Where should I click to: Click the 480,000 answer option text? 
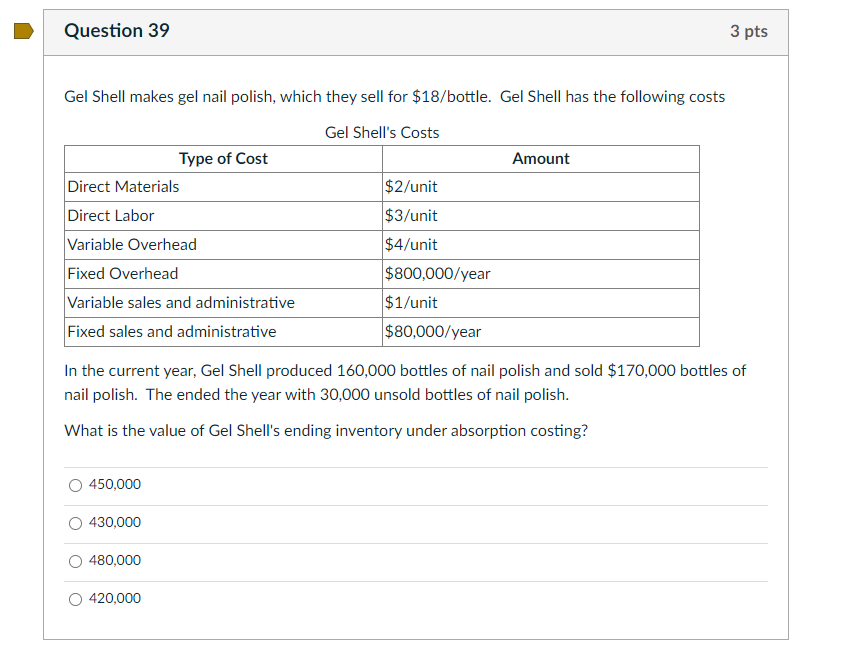click(x=115, y=560)
